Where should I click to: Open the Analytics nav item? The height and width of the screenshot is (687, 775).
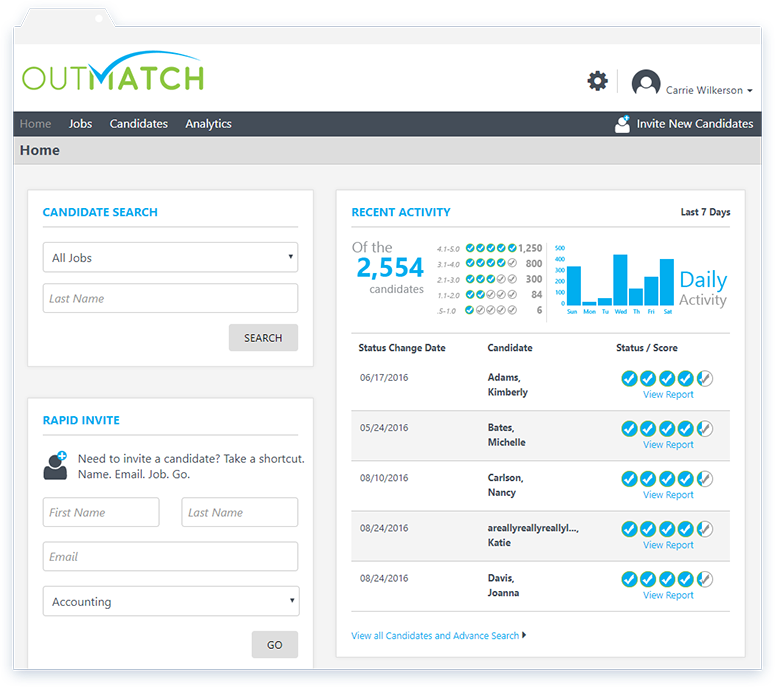(x=209, y=124)
